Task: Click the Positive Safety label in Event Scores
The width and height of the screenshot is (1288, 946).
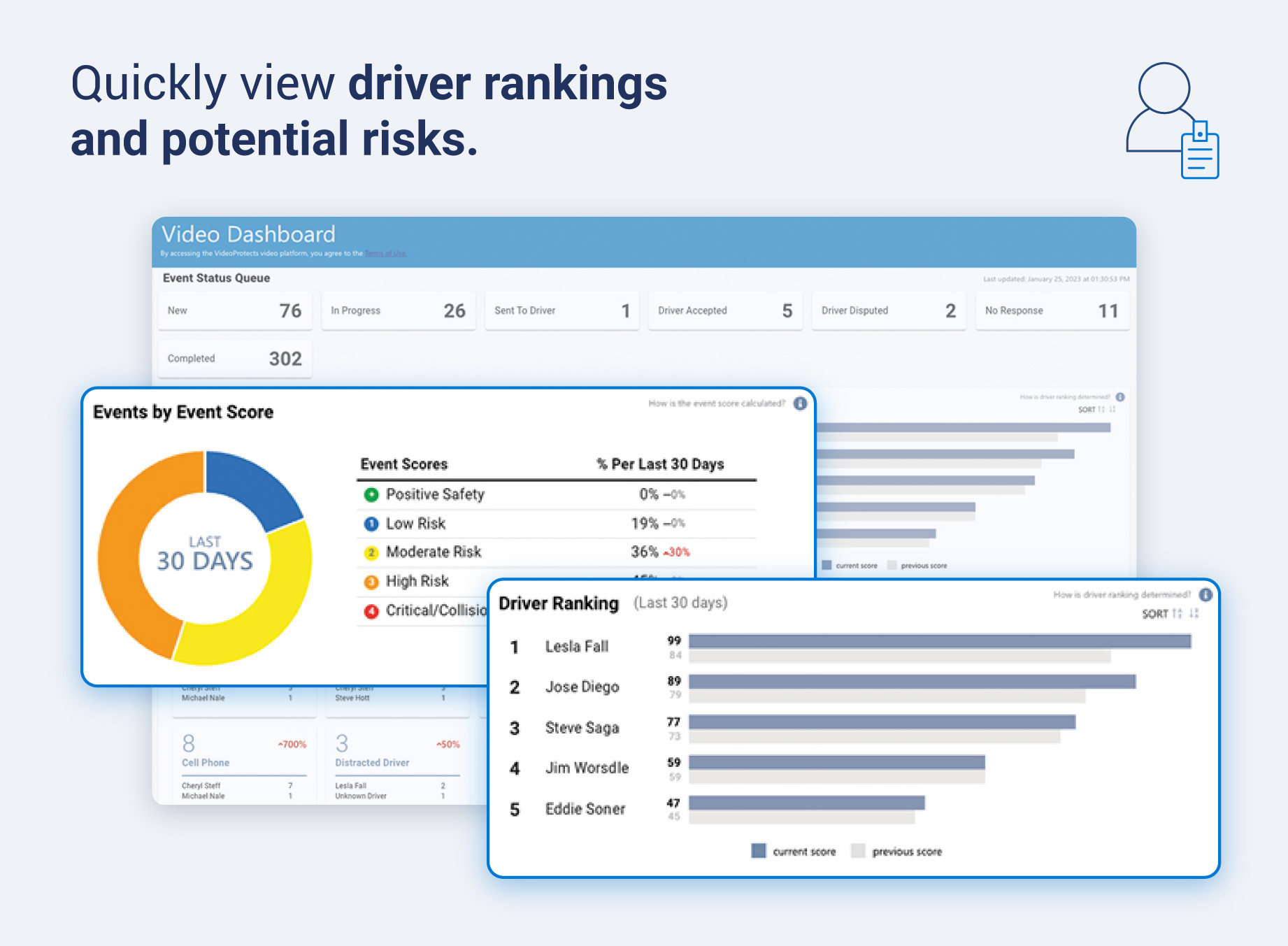Action: coord(435,494)
